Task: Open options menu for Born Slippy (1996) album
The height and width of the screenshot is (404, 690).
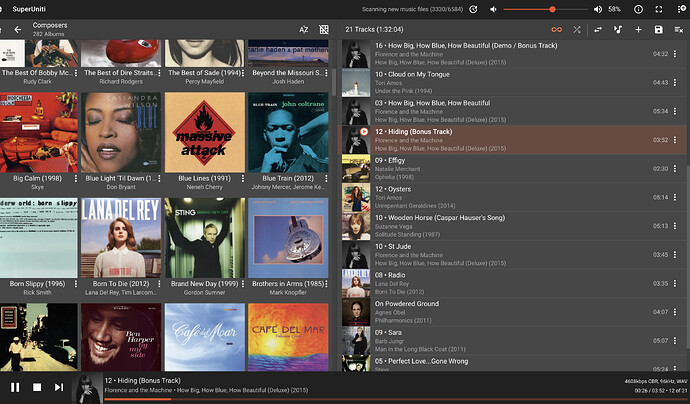Action: point(76,284)
